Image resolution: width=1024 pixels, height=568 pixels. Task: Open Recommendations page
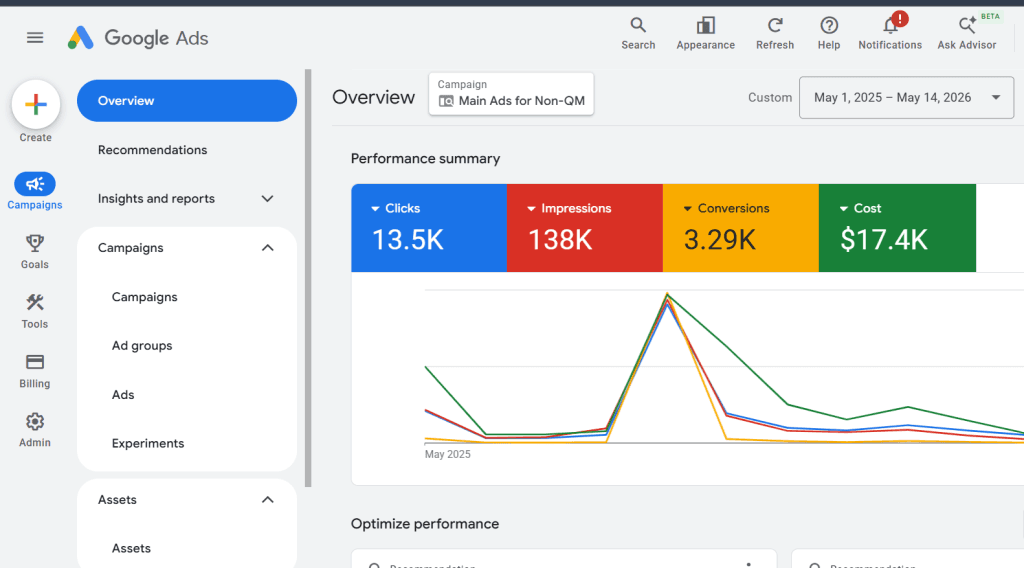point(152,150)
